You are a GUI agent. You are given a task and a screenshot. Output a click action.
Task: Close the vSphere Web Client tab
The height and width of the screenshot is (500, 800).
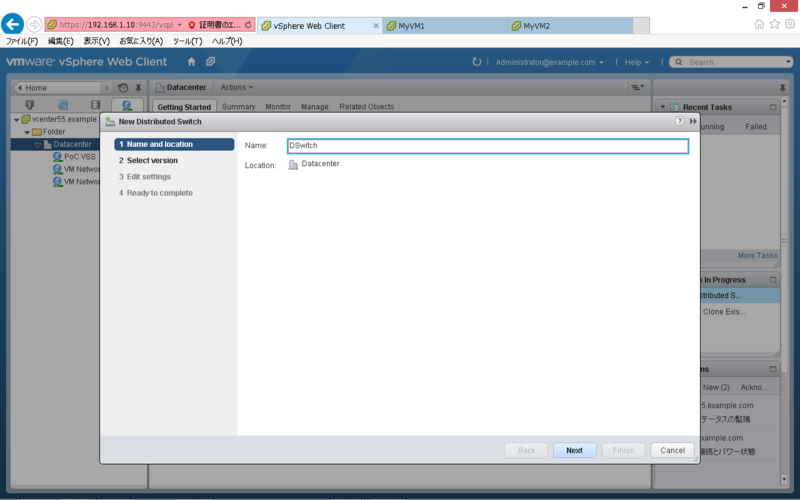click(376, 26)
